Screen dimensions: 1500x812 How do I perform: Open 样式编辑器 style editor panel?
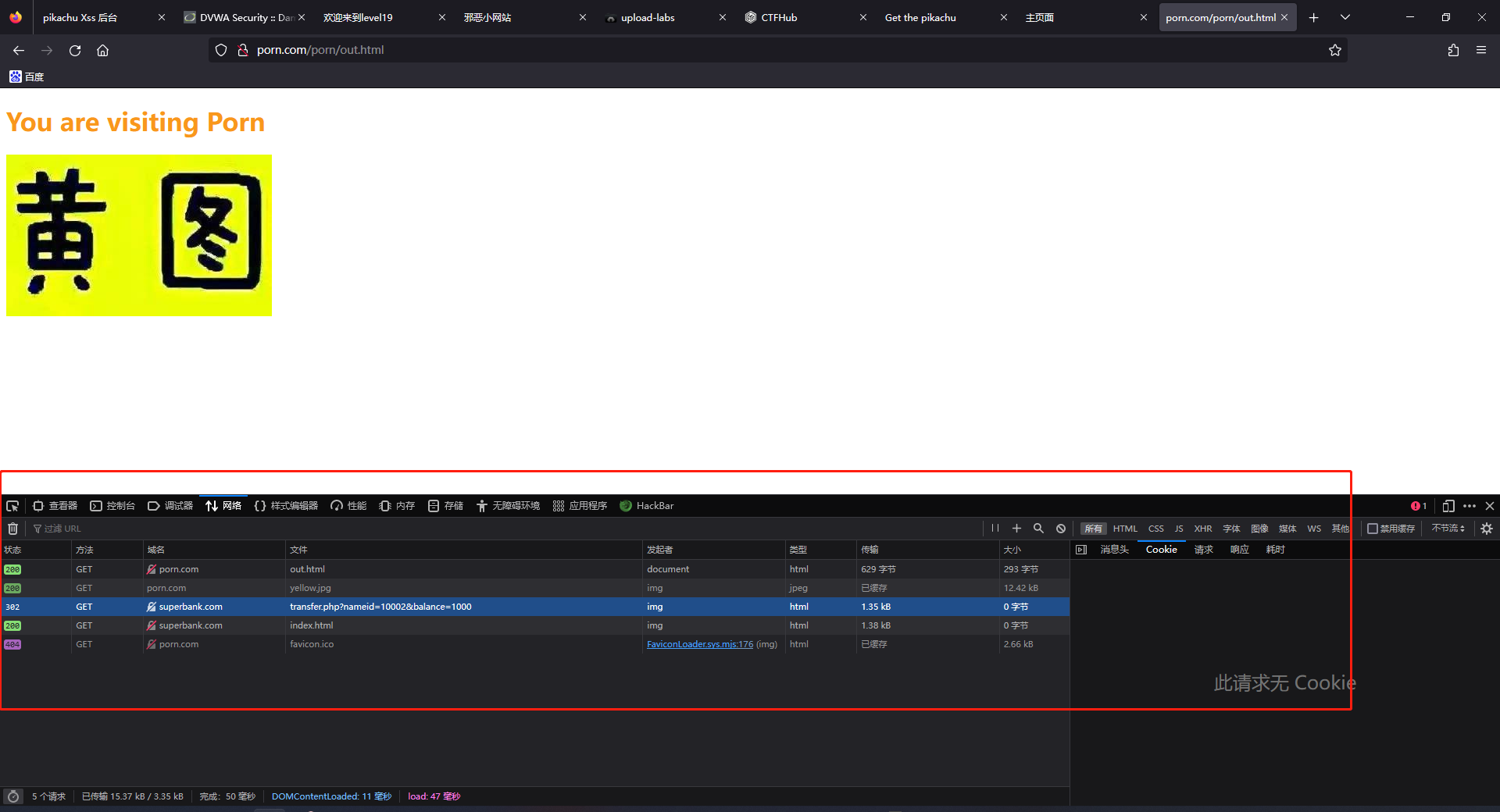click(286, 506)
